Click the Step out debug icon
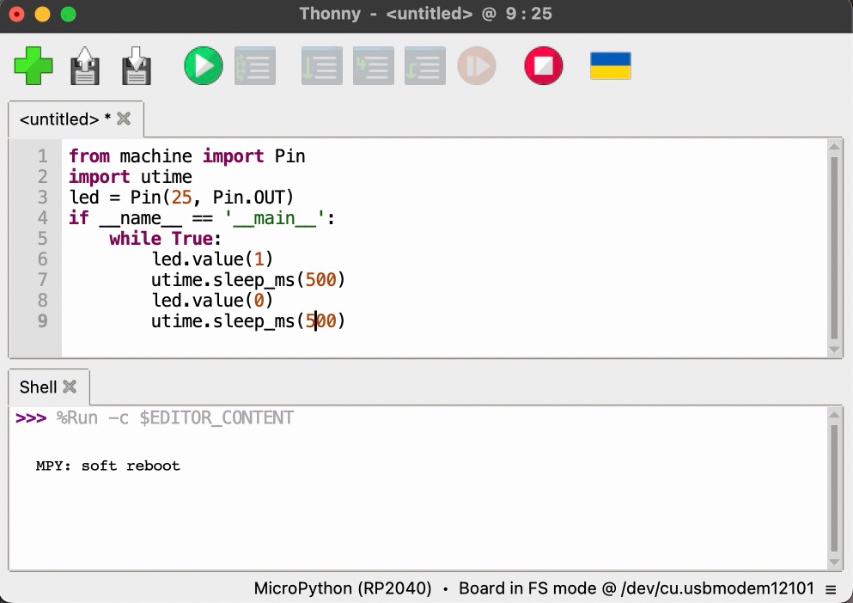Image resolution: width=853 pixels, height=603 pixels. [x=425, y=66]
